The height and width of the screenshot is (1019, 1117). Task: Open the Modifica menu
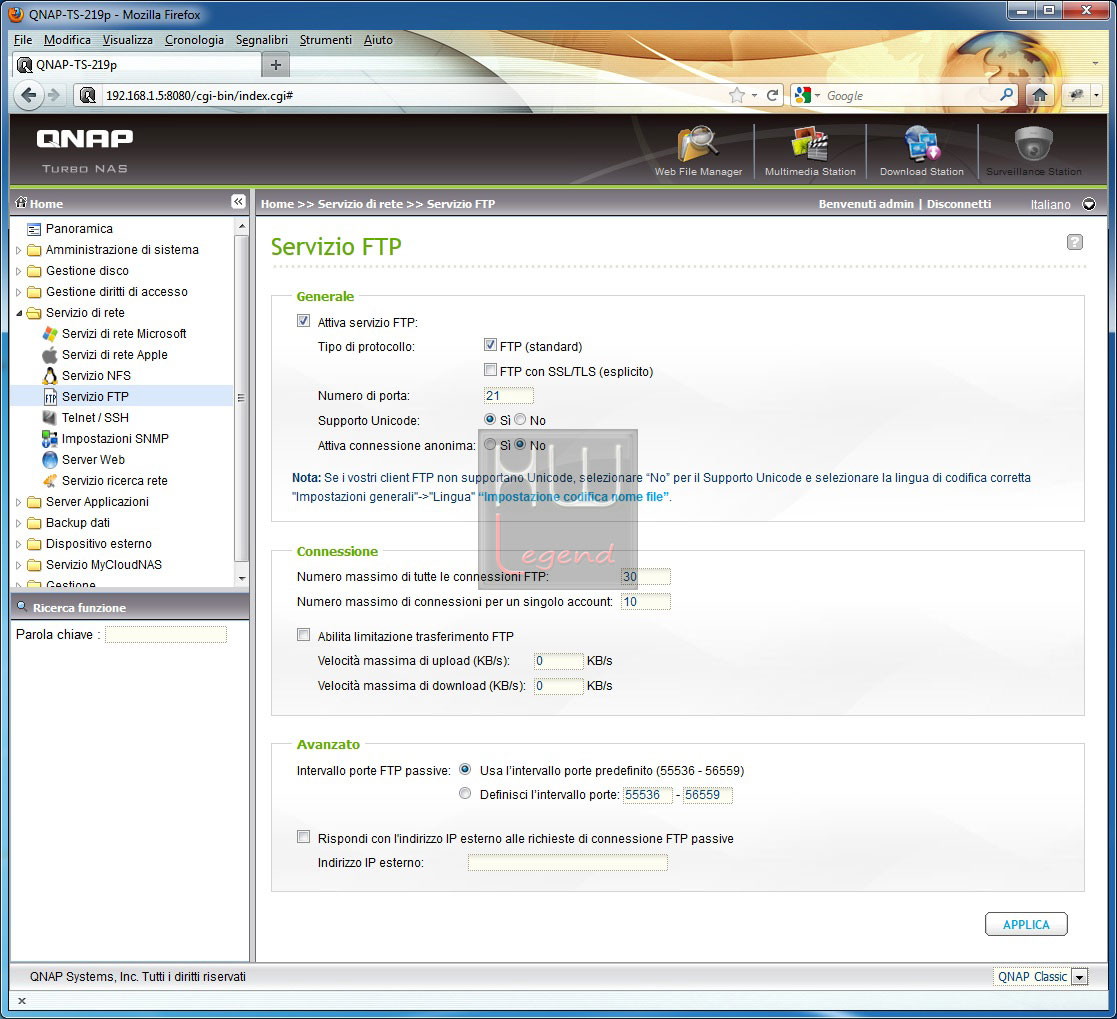tap(67, 40)
